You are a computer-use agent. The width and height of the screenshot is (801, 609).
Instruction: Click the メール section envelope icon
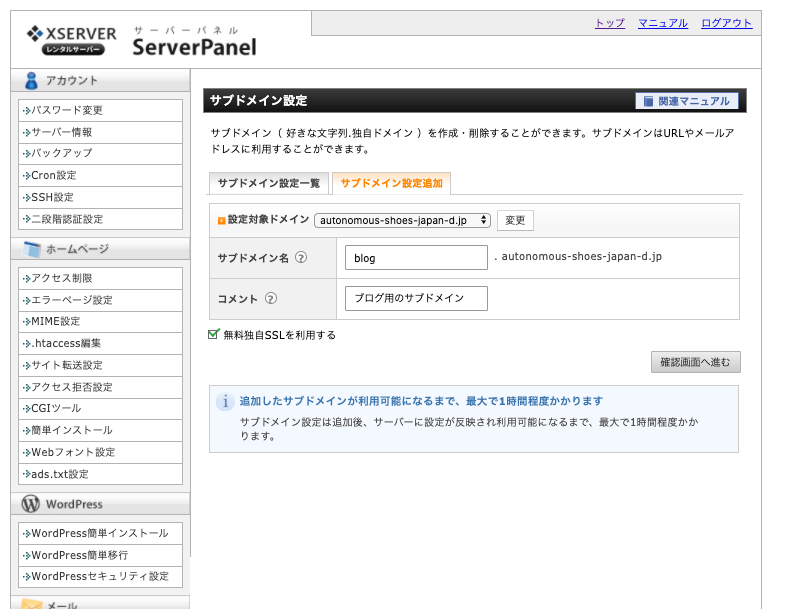point(31,604)
